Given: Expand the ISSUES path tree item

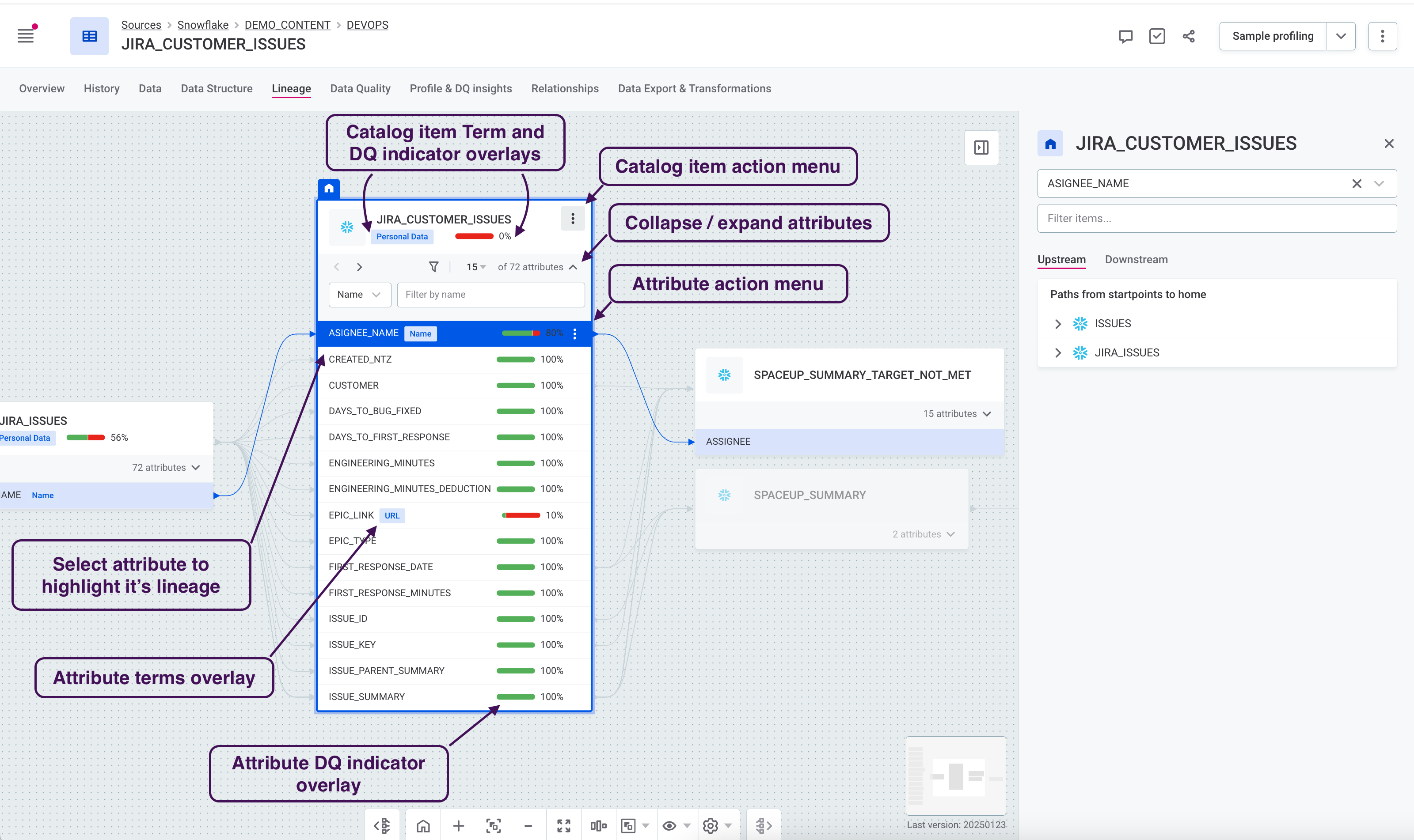Looking at the screenshot, I should tap(1058, 324).
